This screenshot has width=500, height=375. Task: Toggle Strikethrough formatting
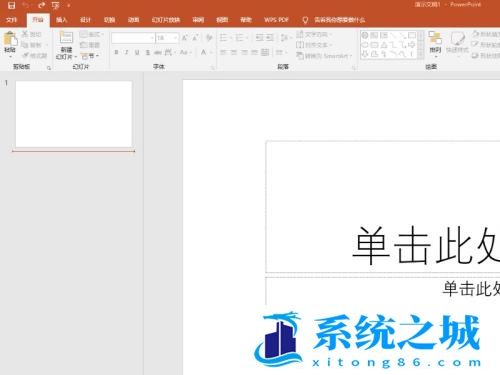[x=158, y=52]
